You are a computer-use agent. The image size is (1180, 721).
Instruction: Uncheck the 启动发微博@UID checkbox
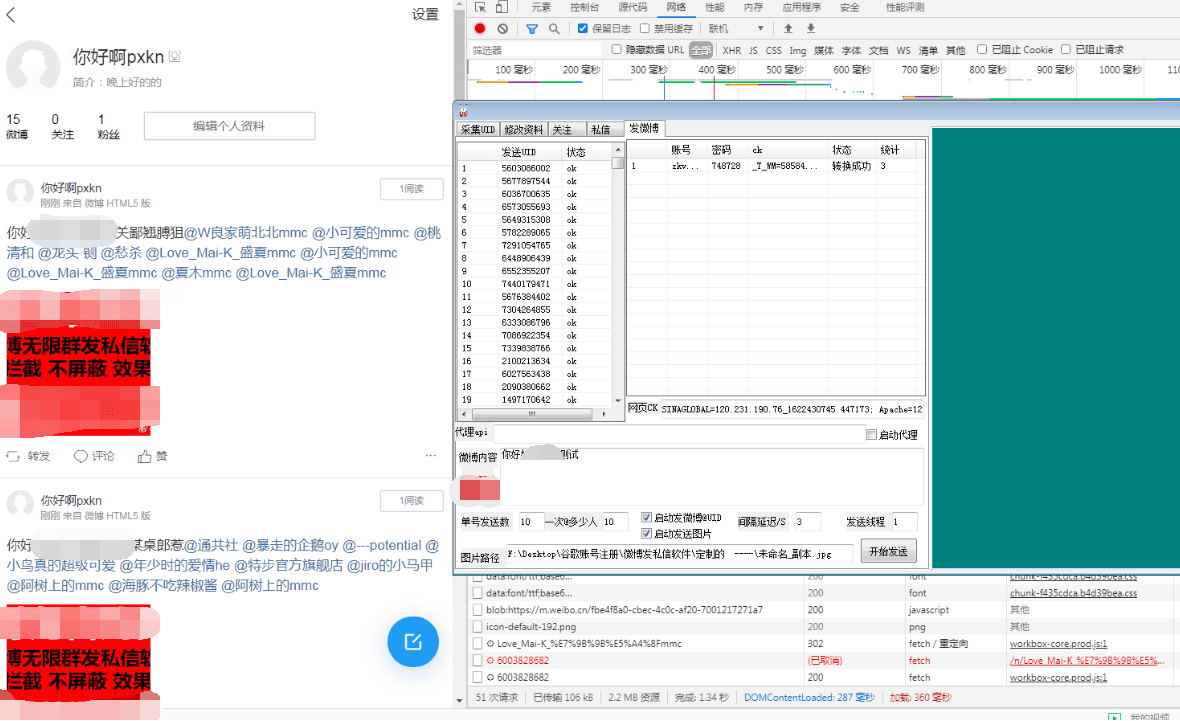pos(646,518)
